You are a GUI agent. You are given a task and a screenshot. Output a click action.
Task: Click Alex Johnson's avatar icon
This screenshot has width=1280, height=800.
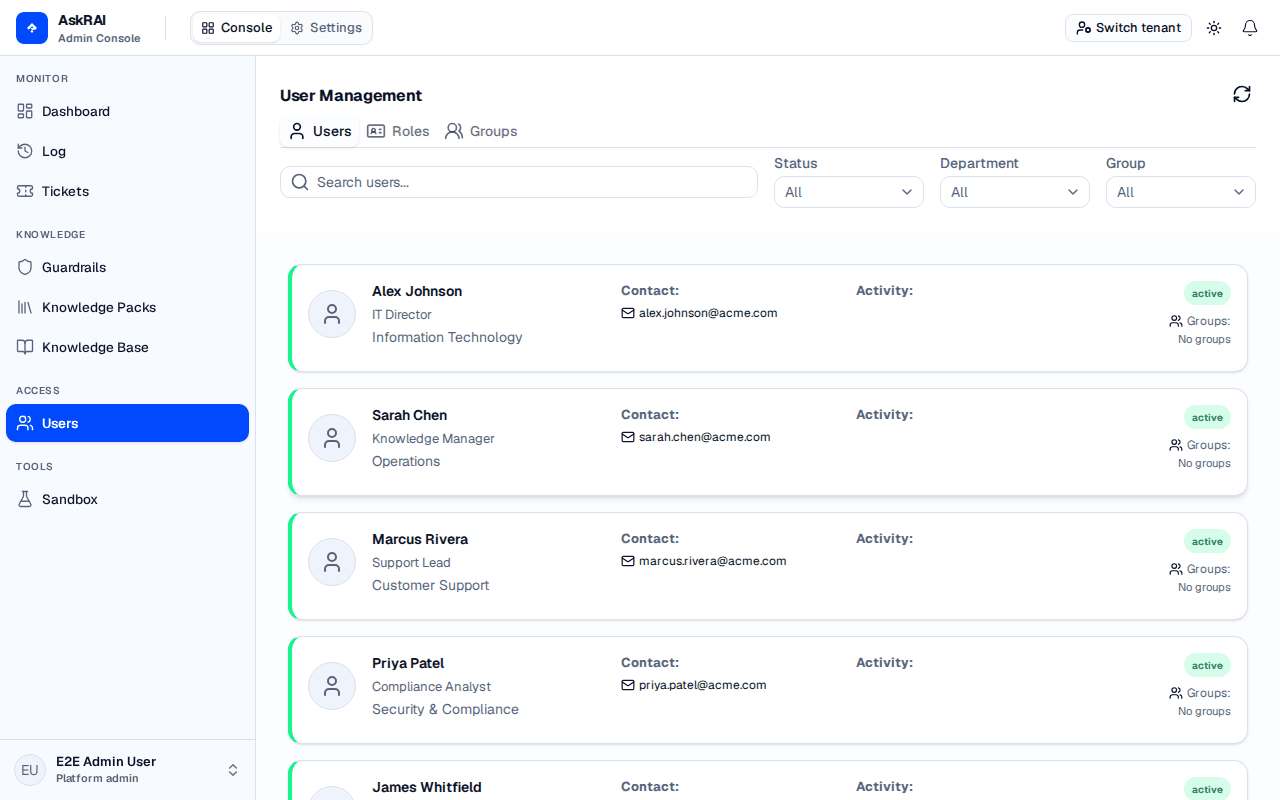[332, 314]
